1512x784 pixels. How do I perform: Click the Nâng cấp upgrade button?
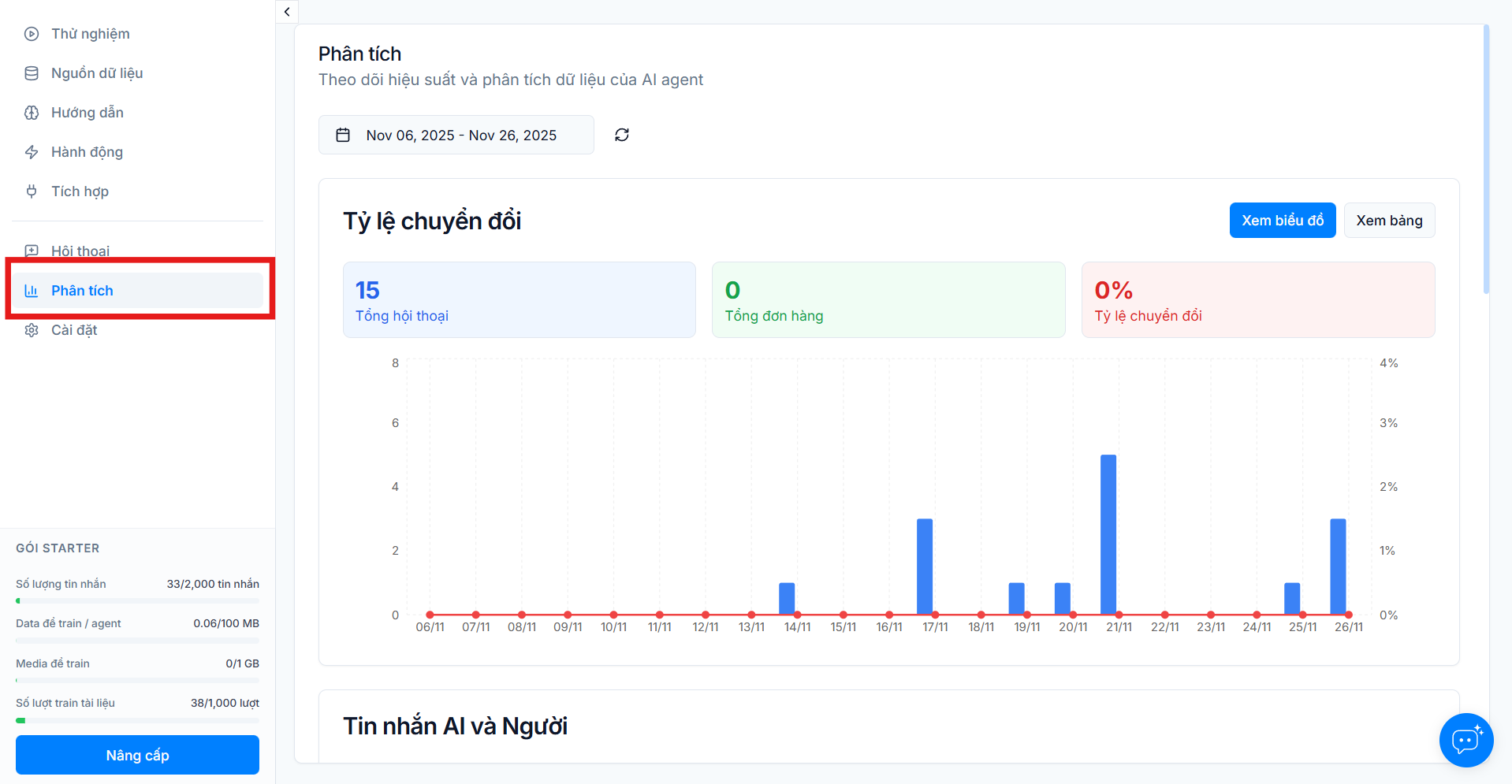click(x=137, y=755)
